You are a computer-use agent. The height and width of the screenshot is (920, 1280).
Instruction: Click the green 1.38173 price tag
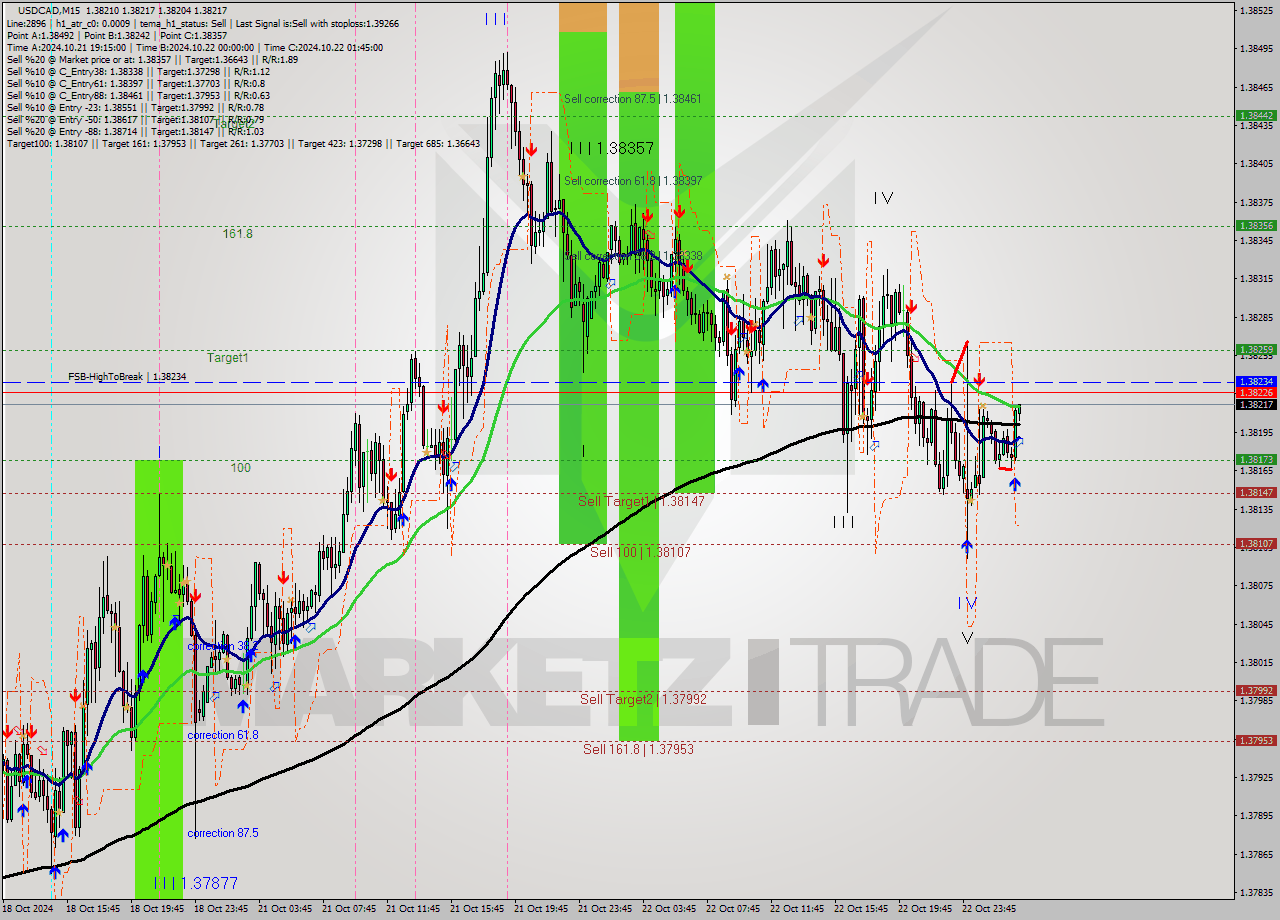point(1256,460)
